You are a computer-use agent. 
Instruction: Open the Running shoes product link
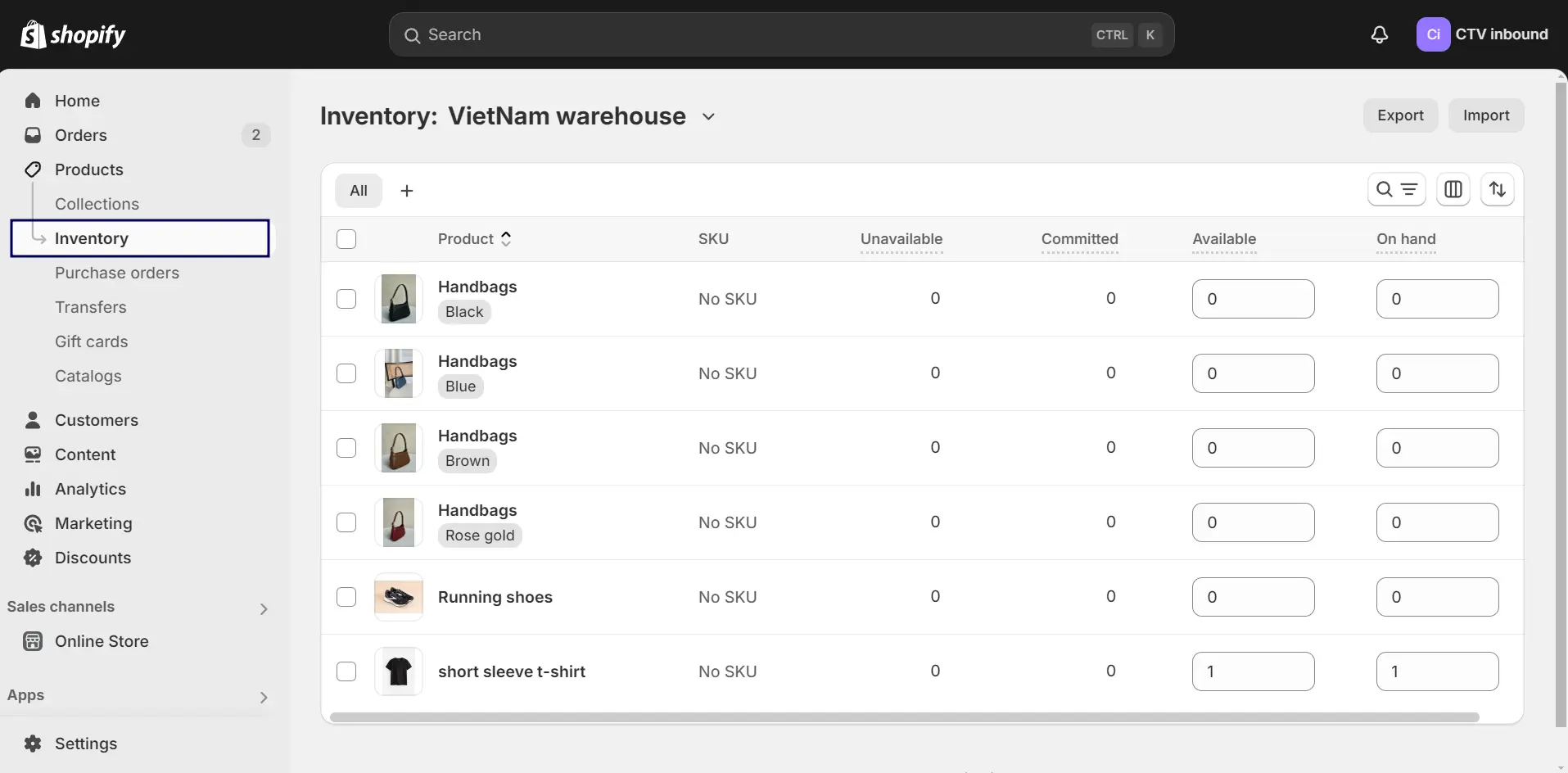click(495, 597)
